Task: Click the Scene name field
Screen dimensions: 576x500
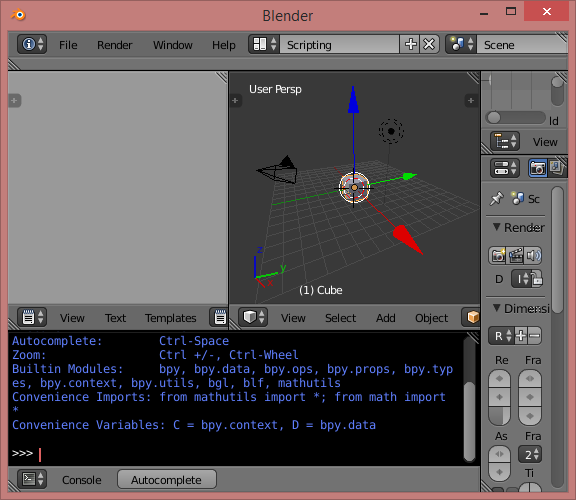Action: tap(522, 44)
